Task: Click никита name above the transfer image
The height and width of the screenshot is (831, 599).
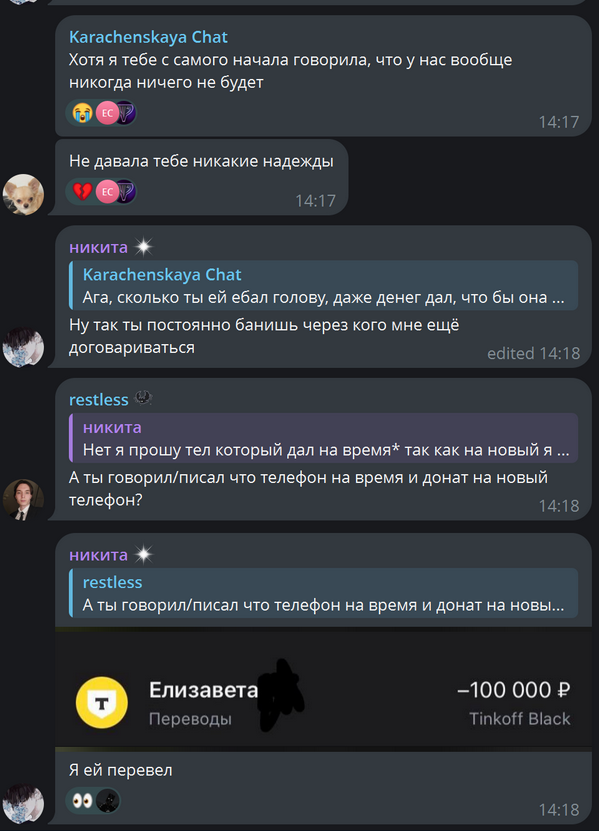Action: pos(99,554)
